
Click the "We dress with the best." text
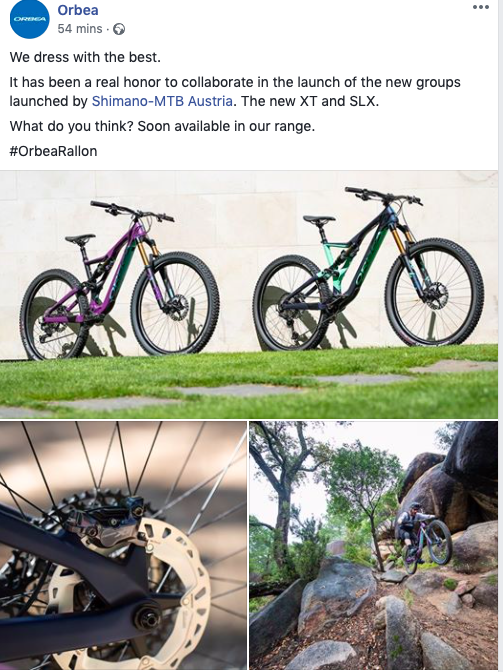85,57
